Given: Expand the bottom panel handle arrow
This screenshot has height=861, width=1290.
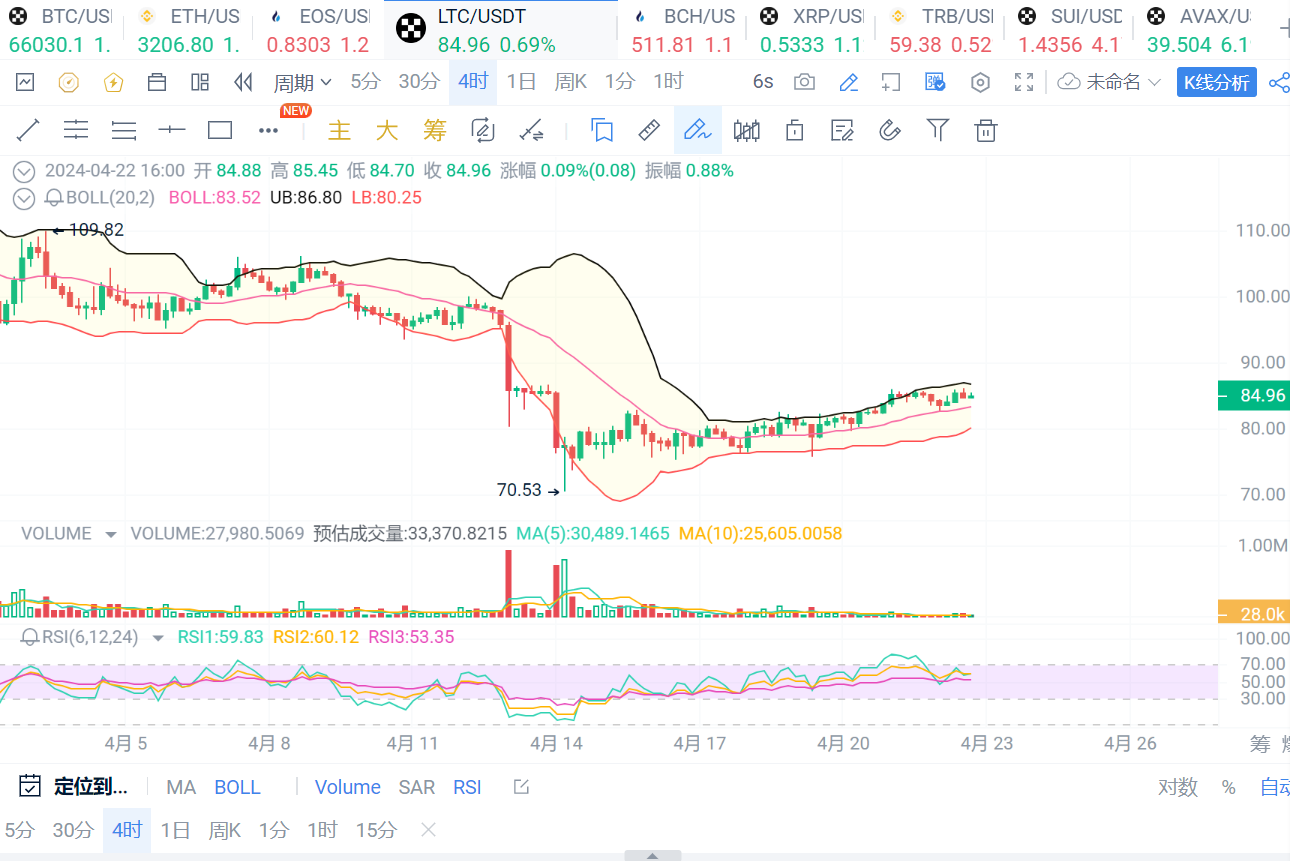Looking at the screenshot, I should [652, 856].
